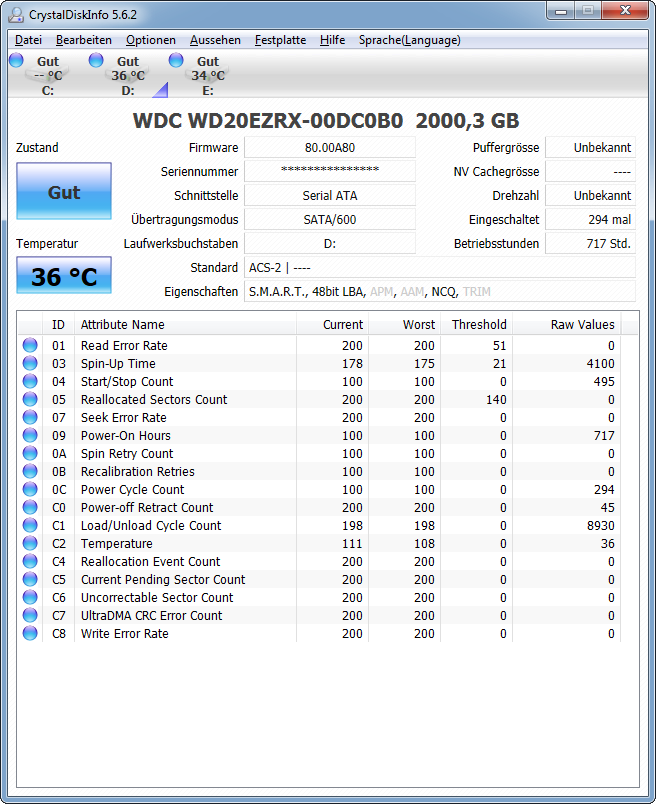This screenshot has width=656, height=804.
Task: Click the Current column header
Action: 332,325
